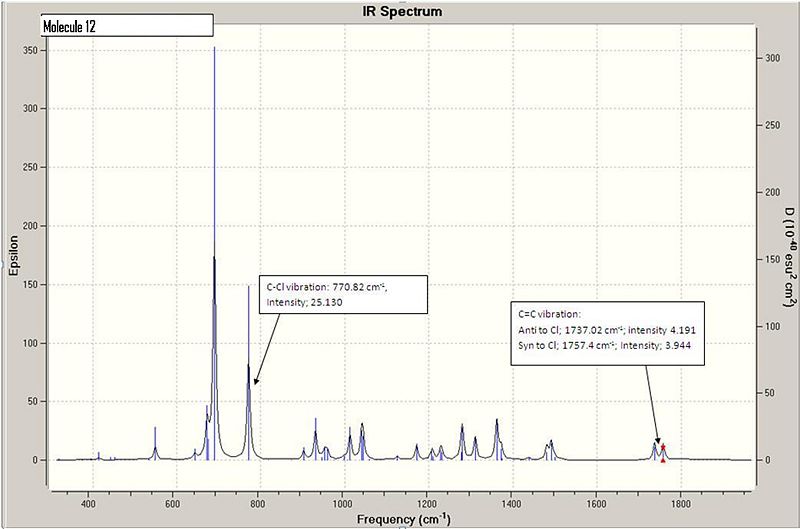Select the Molecule 12 label box

pos(127,26)
